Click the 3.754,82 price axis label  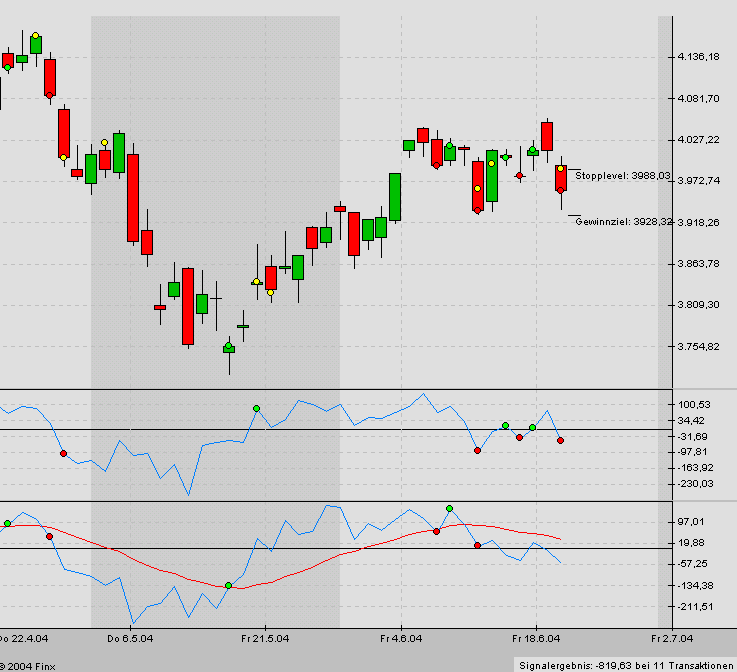[x=699, y=347]
